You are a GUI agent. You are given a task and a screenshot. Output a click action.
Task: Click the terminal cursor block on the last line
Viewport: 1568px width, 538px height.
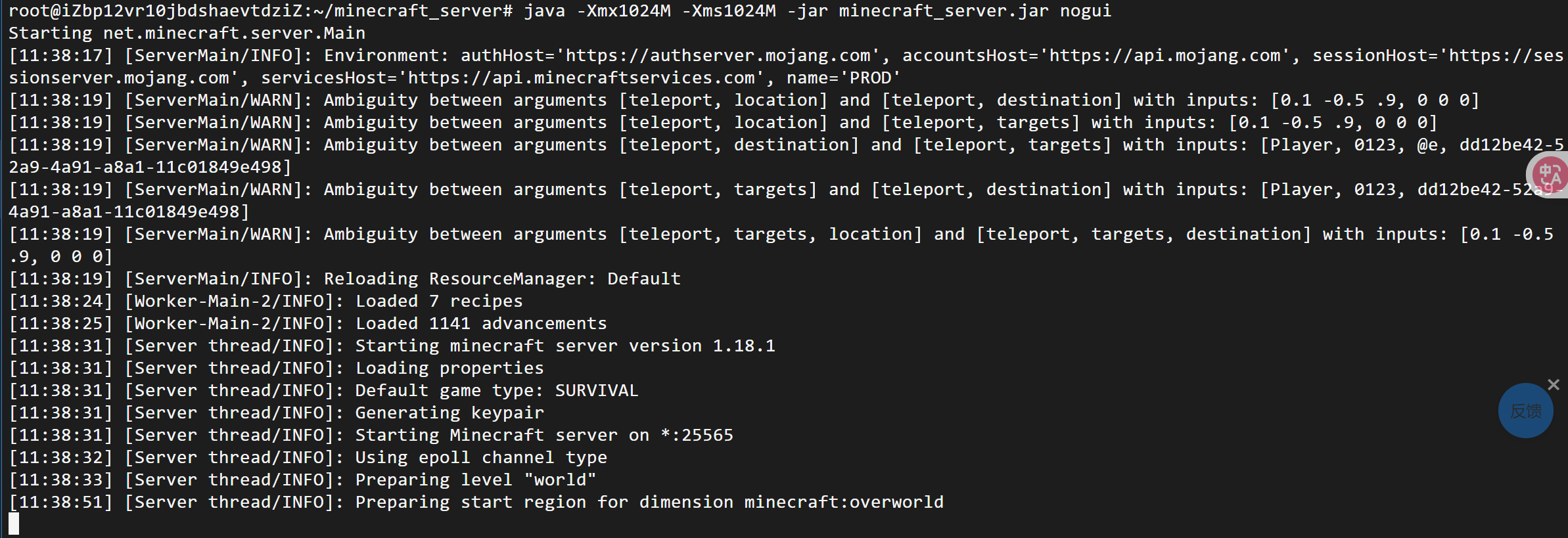(x=14, y=524)
